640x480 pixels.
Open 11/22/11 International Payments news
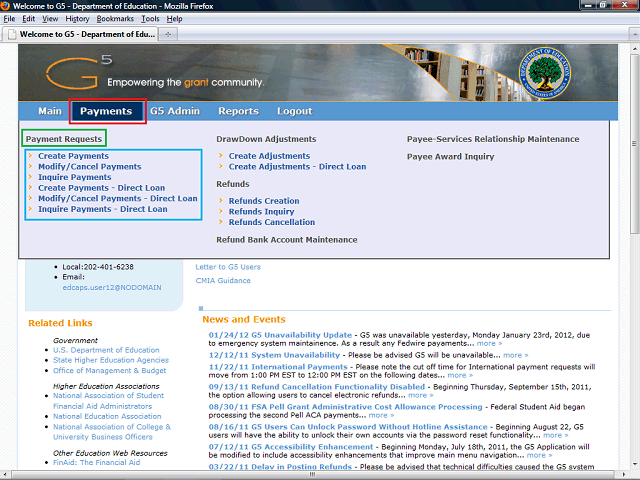point(278,367)
